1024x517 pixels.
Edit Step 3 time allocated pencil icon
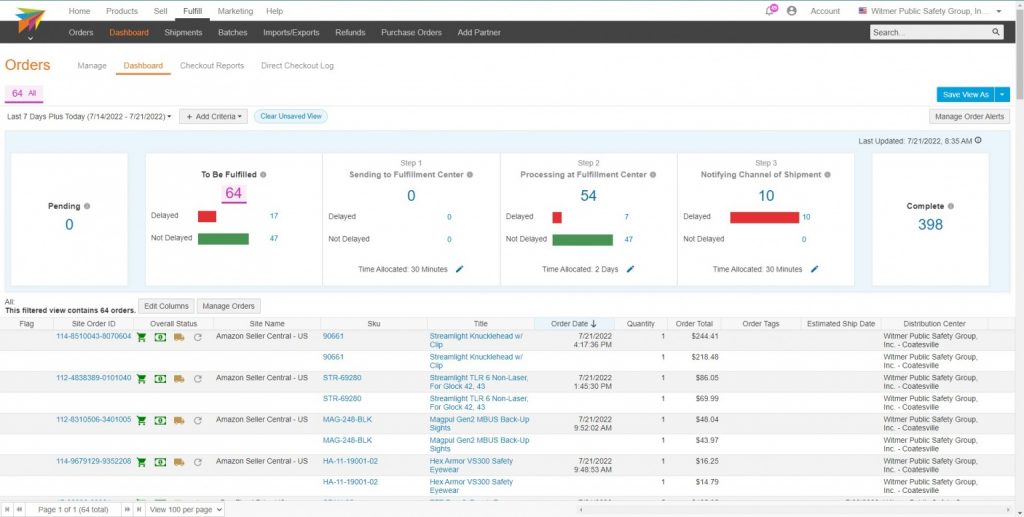pyautogui.click(x=814, y=269)
